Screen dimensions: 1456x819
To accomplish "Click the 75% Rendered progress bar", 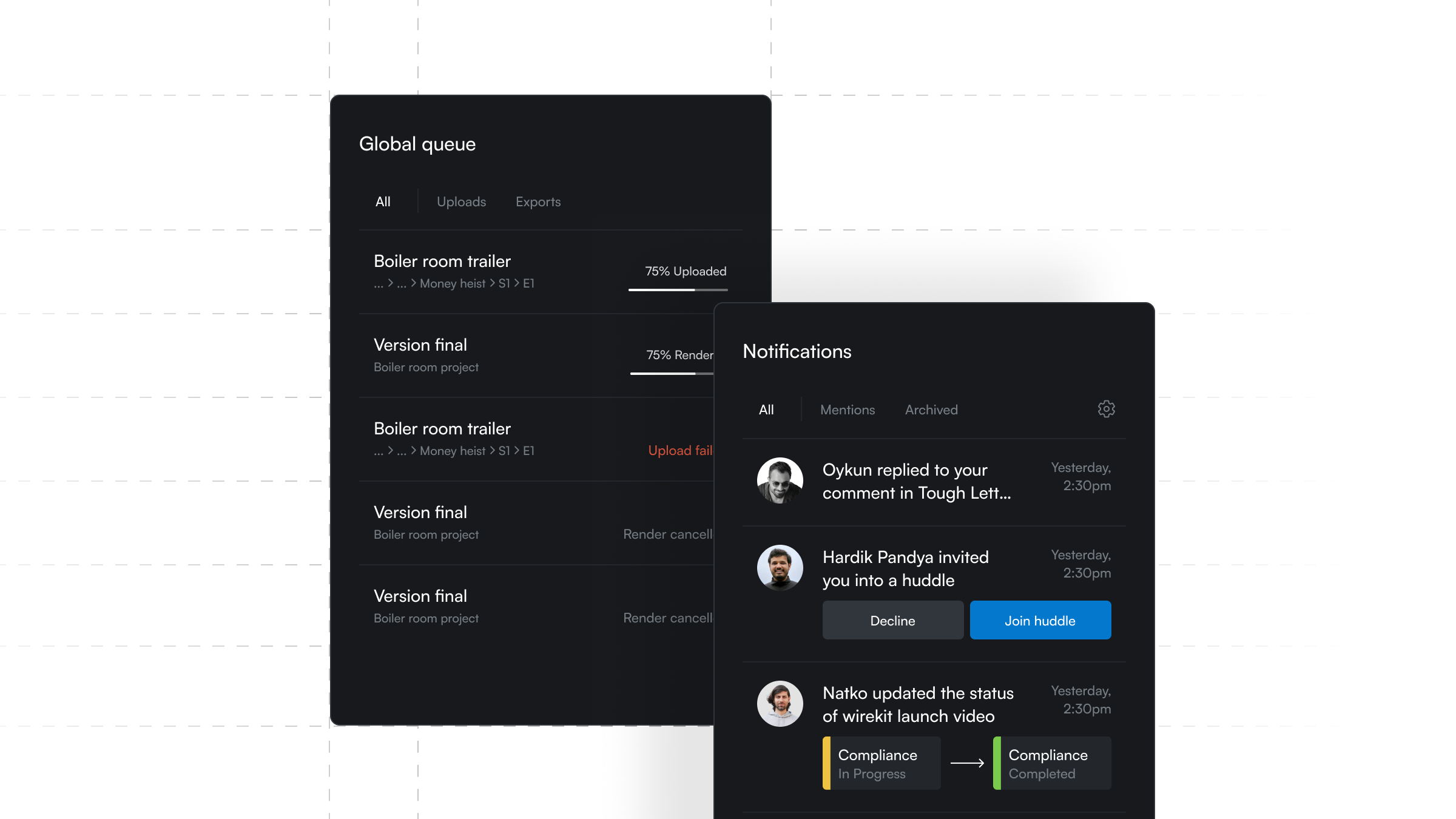I will [672, 374].
